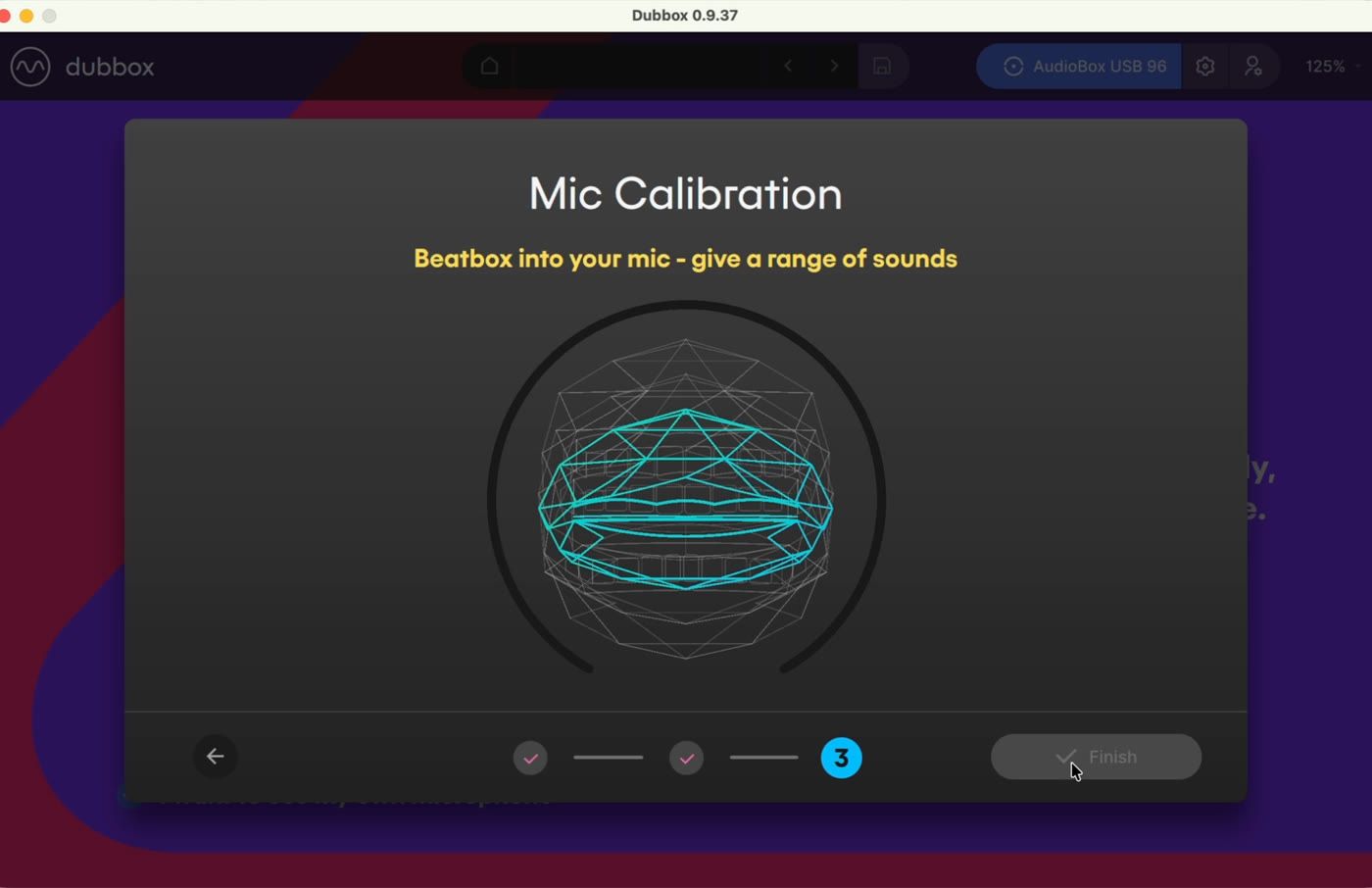Open the home icon in top toolbar
This screenshot has height=888, width=1372.
pos(489,66)
